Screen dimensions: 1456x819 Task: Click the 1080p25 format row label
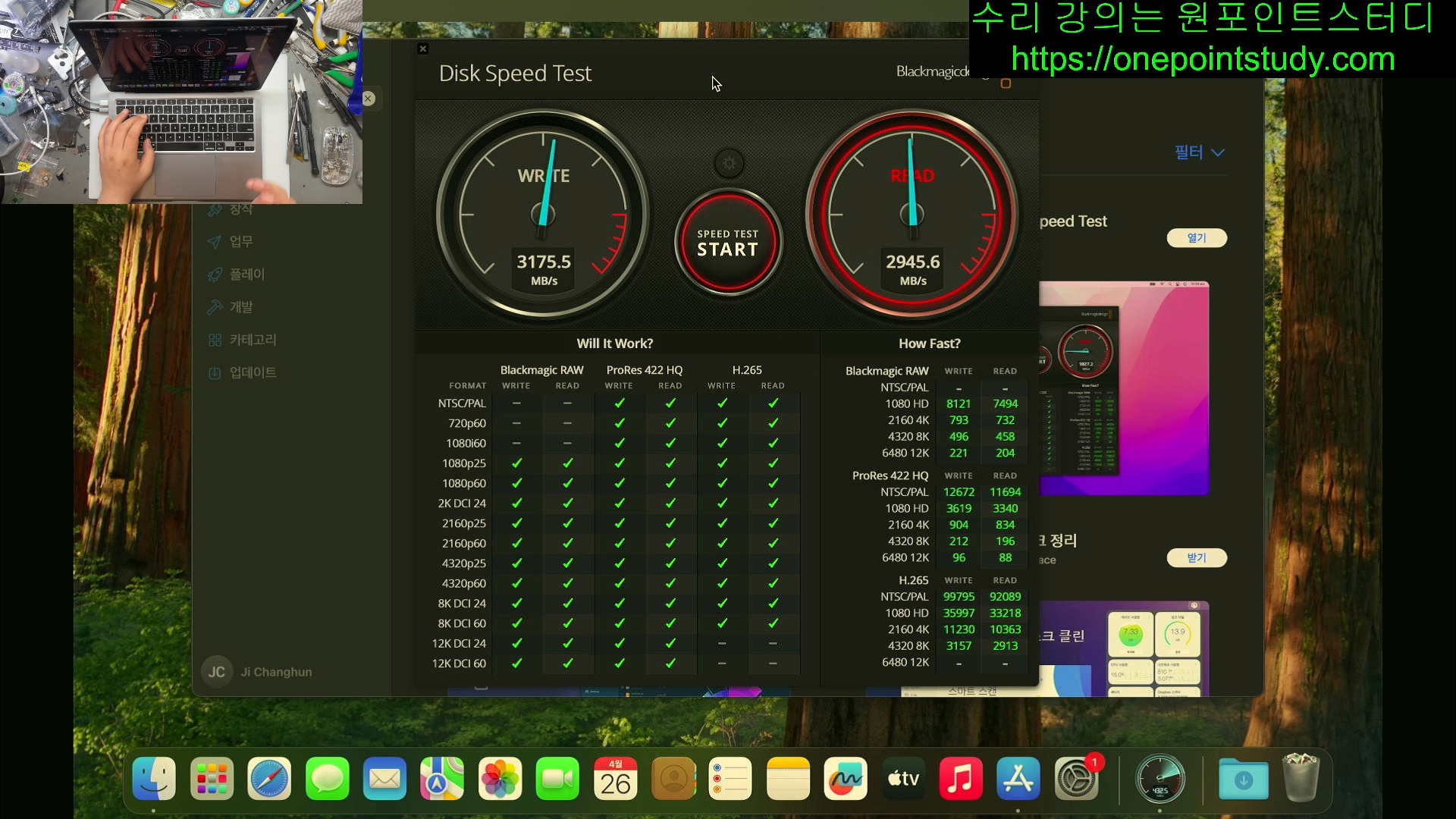464,463
